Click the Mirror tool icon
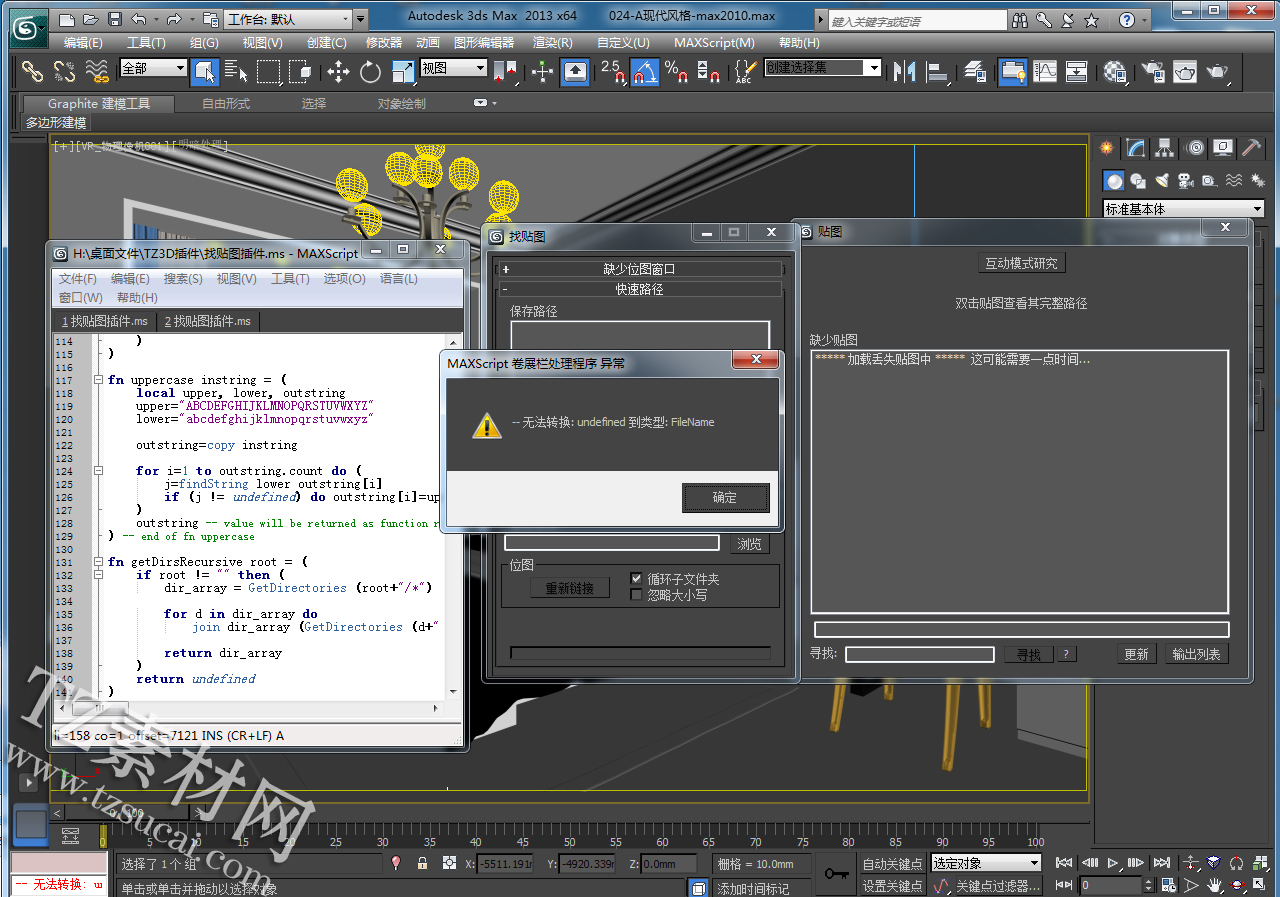Image resolution: width=1280 pixels, height=897 pixels. point(904,71)
